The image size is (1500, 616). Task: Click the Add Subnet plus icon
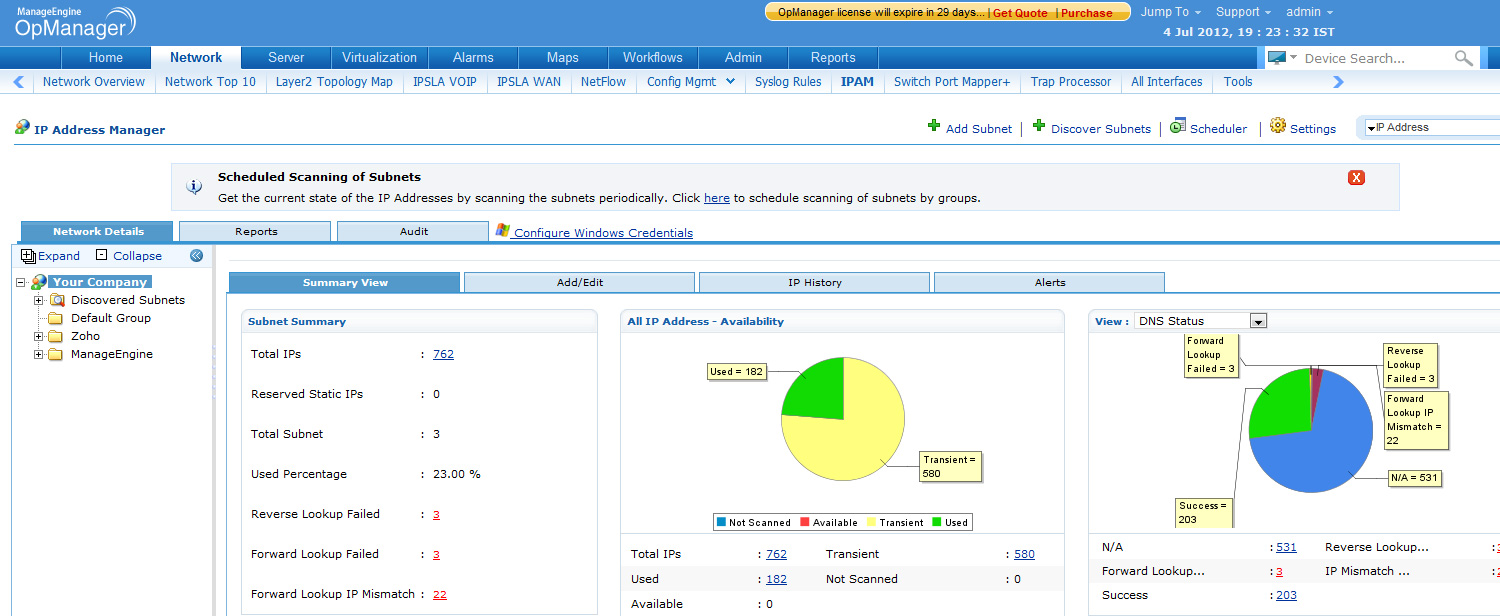coord(934,126)
